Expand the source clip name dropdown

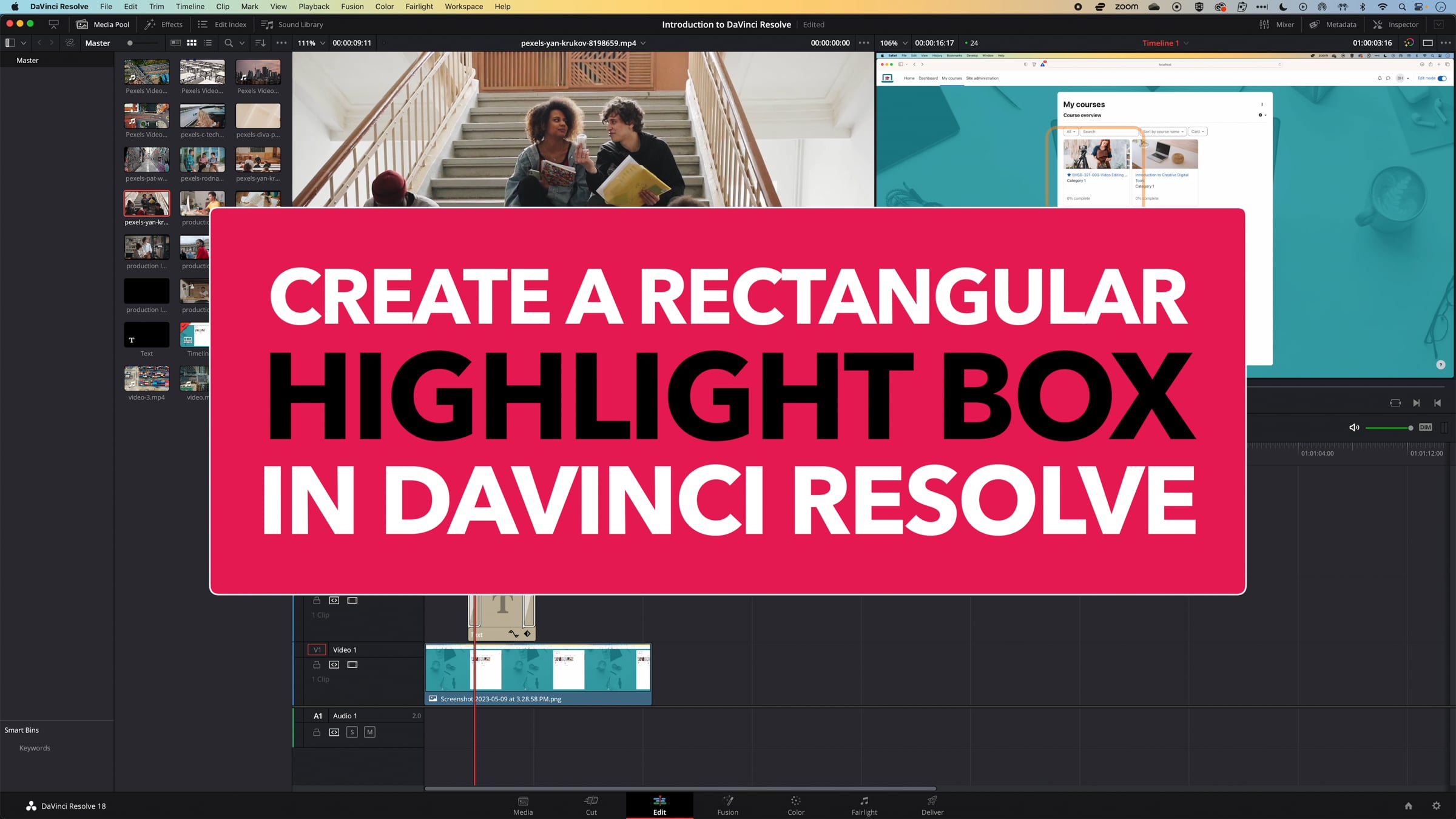click(643, 43)
